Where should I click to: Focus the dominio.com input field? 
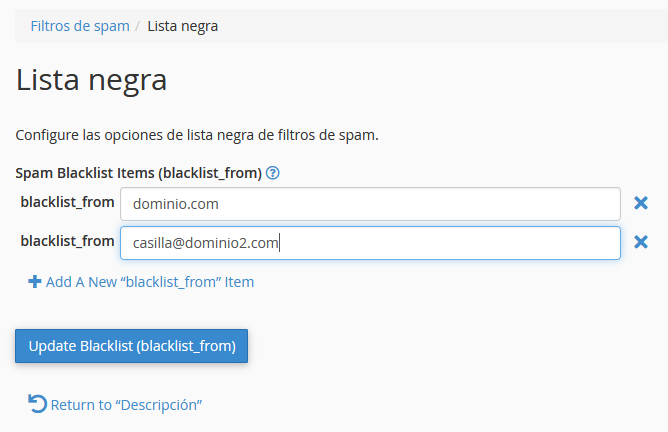370,204
